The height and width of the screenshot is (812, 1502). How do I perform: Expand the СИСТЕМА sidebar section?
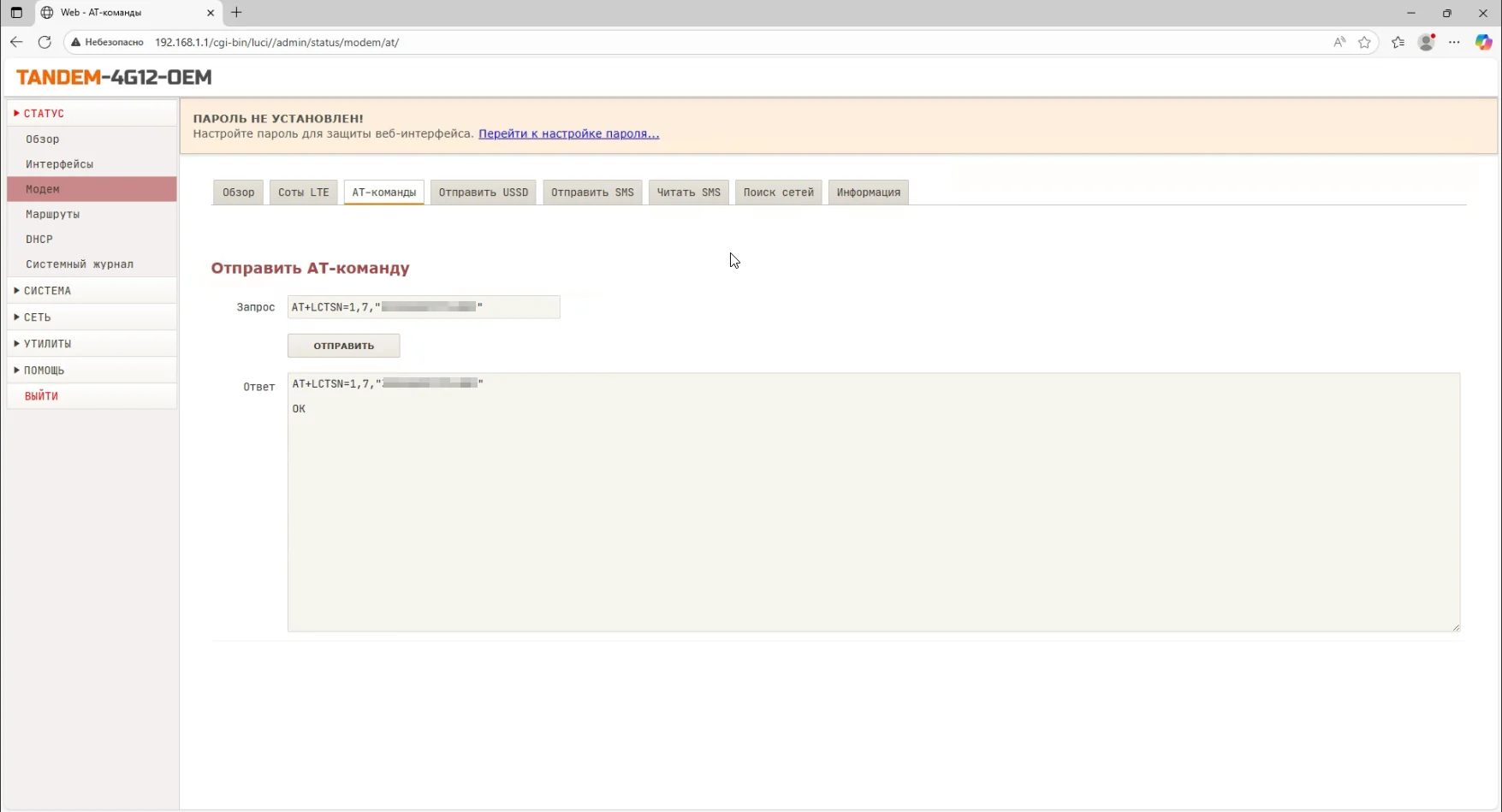(48, 291)
